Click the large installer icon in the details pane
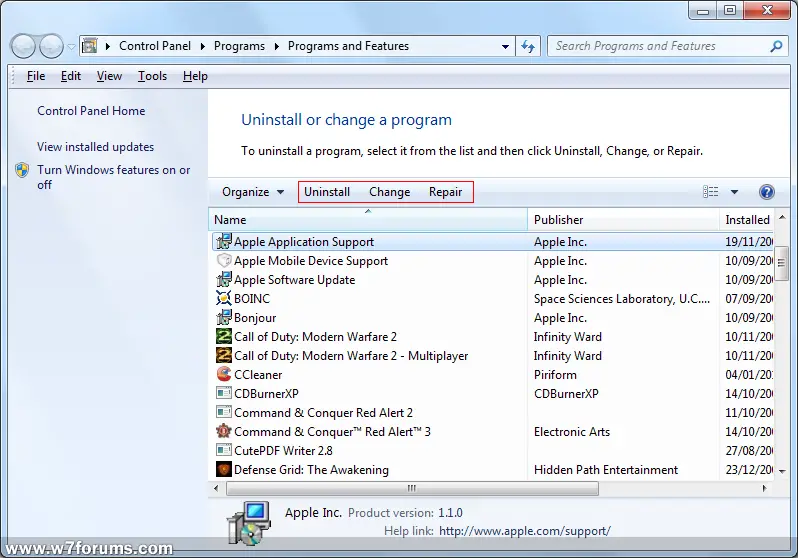798x558 pixels. (249, 522)
